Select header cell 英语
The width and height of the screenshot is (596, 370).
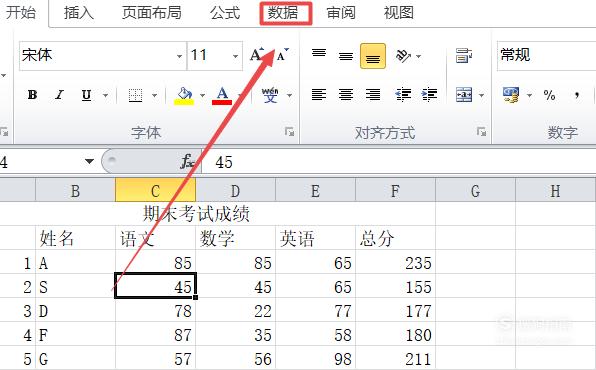(x=315, y=238)
